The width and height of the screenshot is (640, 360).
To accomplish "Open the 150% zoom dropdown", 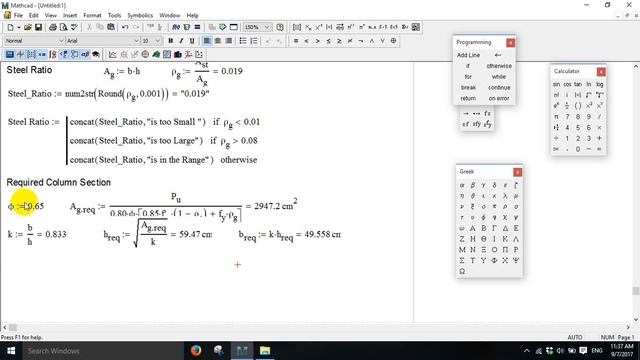I will point(267,27).
